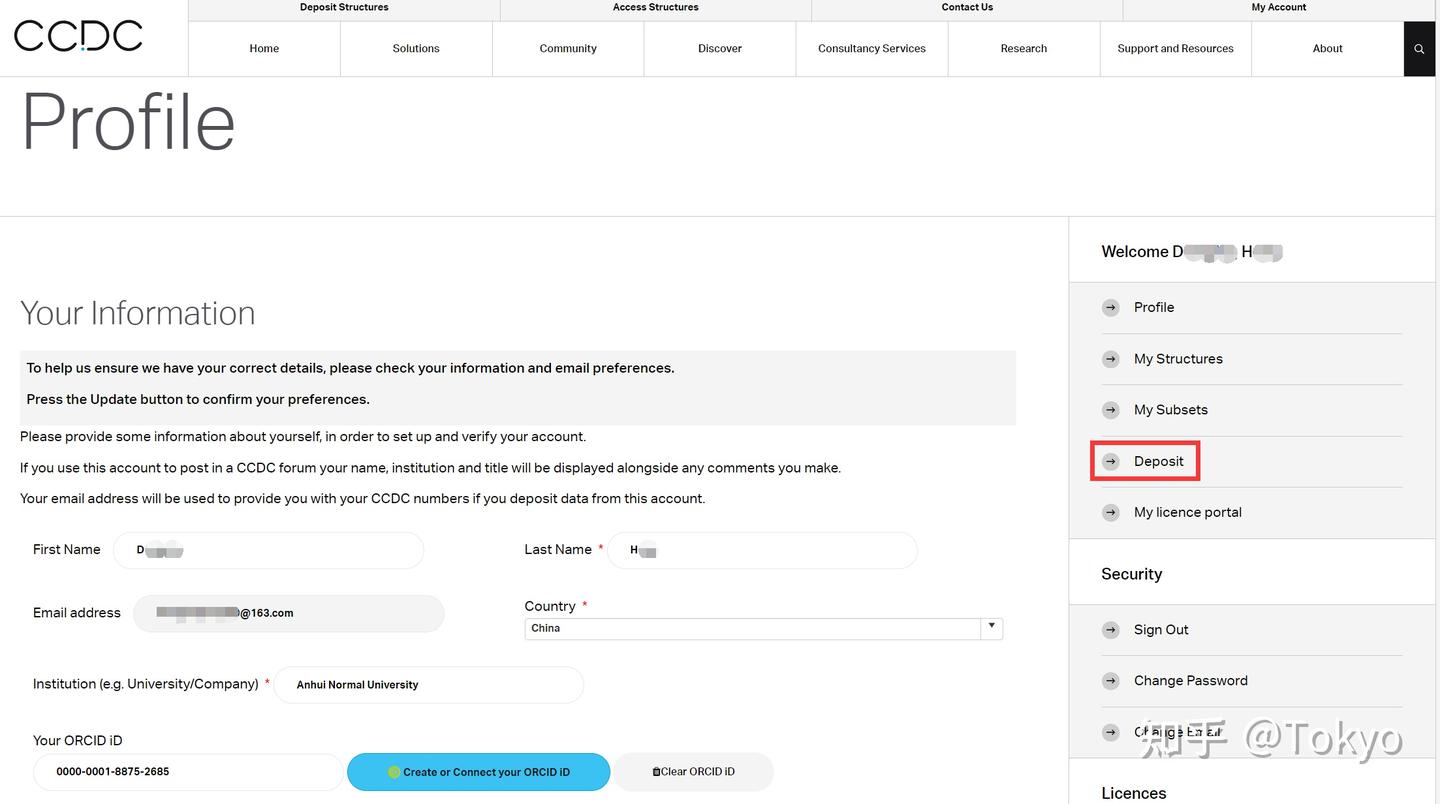Open the Change Password link
The width and height of the screenshot is (1440, 804).
coord(1190,681)
